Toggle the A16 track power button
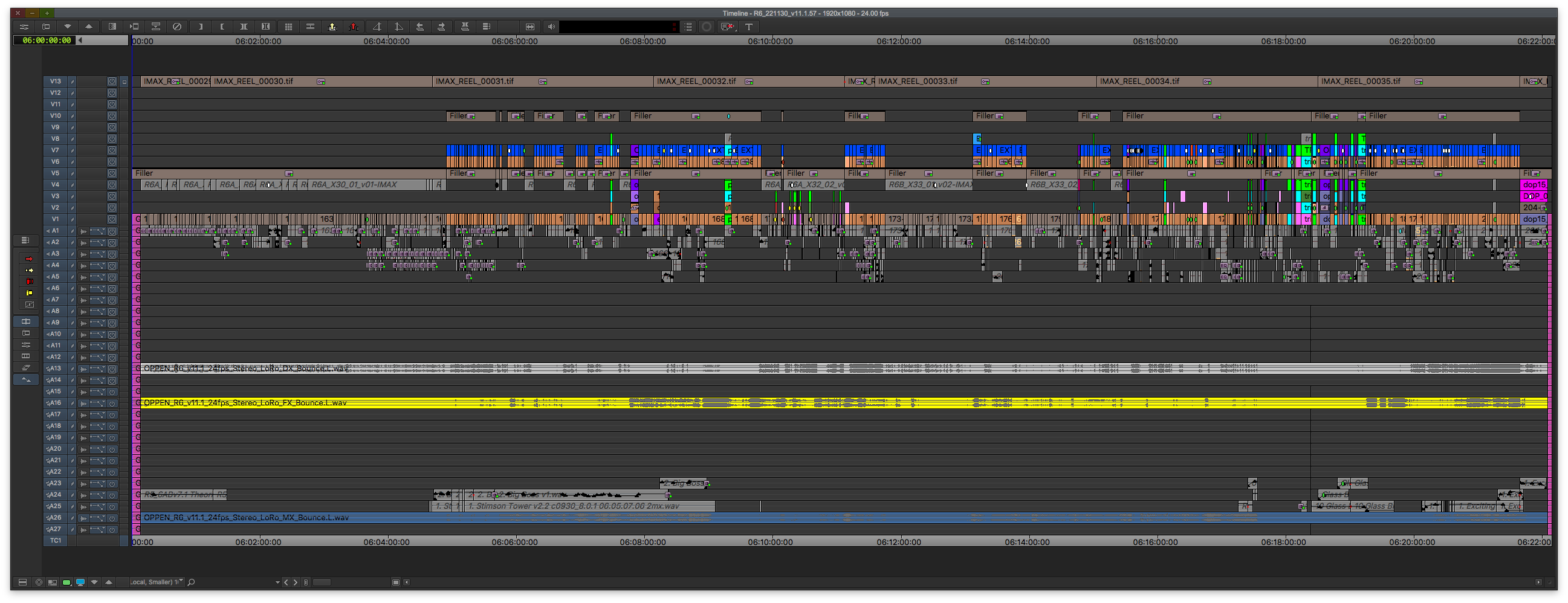The width and height of the screenshot is (1568, 603). pos(112,404)
